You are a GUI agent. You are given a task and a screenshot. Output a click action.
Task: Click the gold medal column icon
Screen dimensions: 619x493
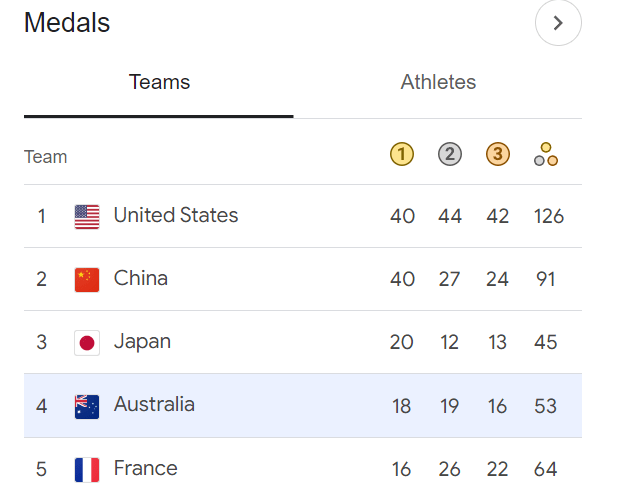tap(402, 154)
